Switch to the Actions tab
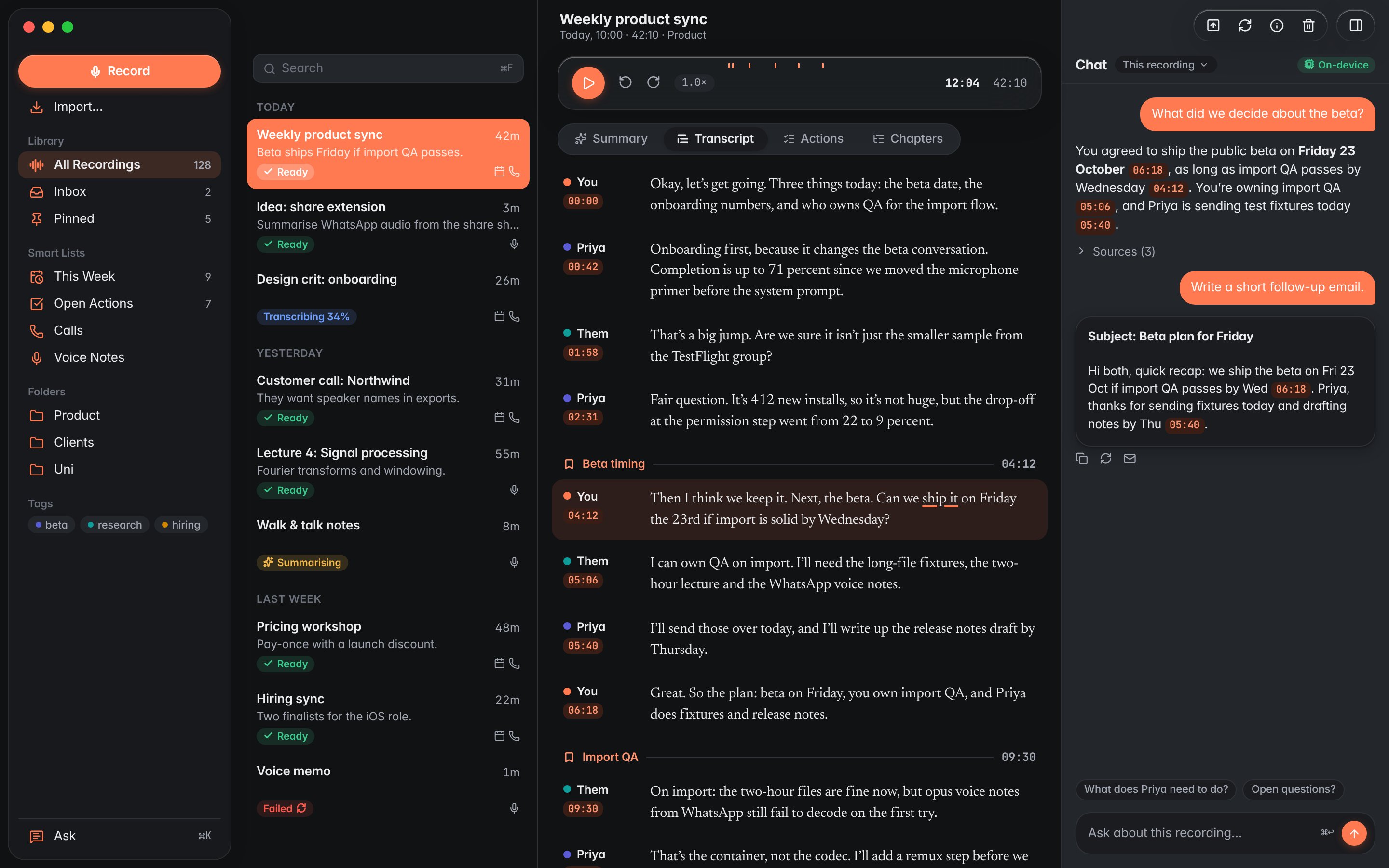 click(x=813, y=139)
